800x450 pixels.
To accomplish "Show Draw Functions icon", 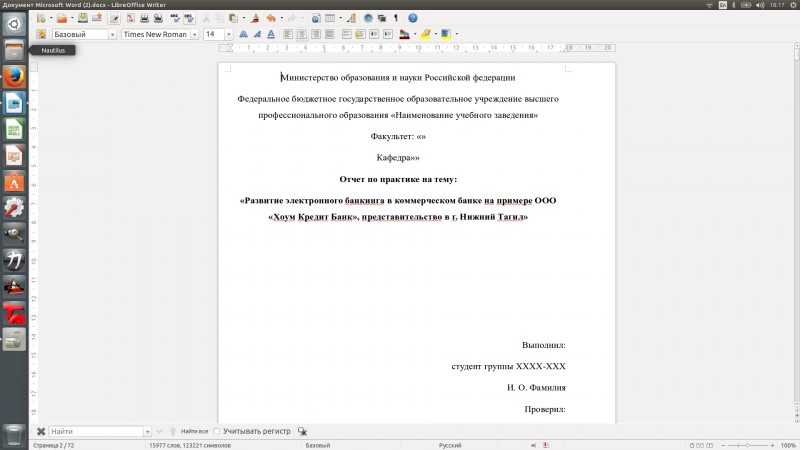I will click(351, 18).
